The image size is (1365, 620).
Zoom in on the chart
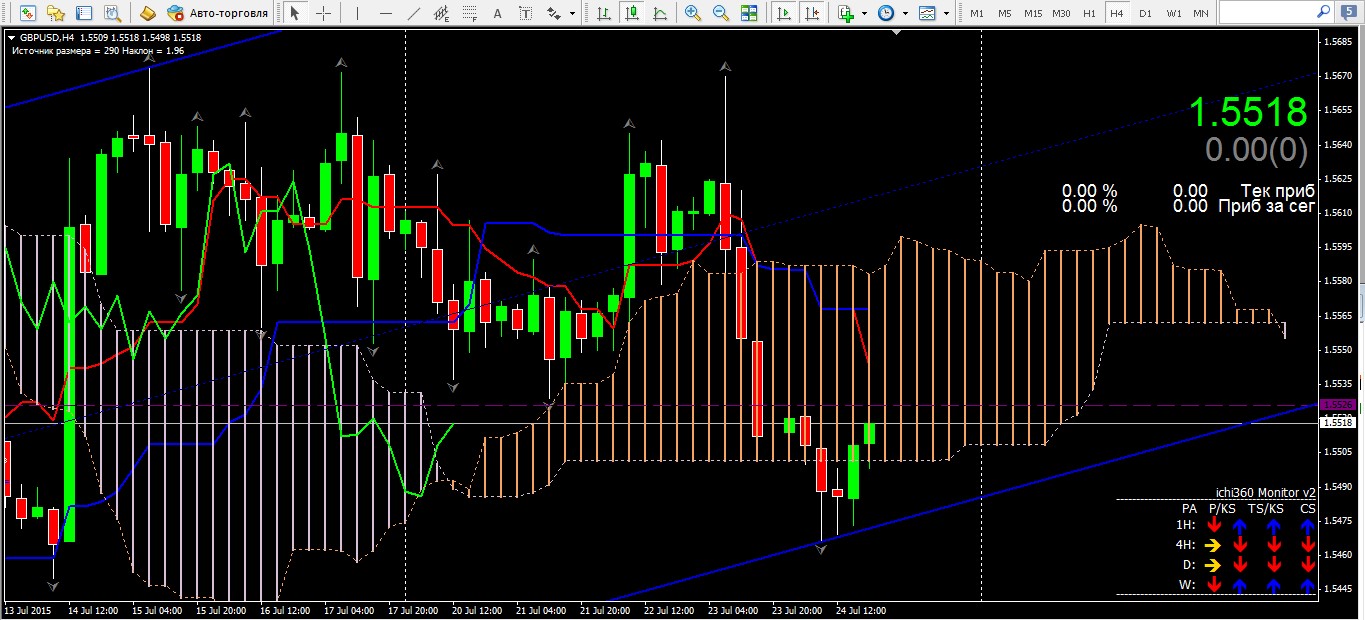(692, 13)
